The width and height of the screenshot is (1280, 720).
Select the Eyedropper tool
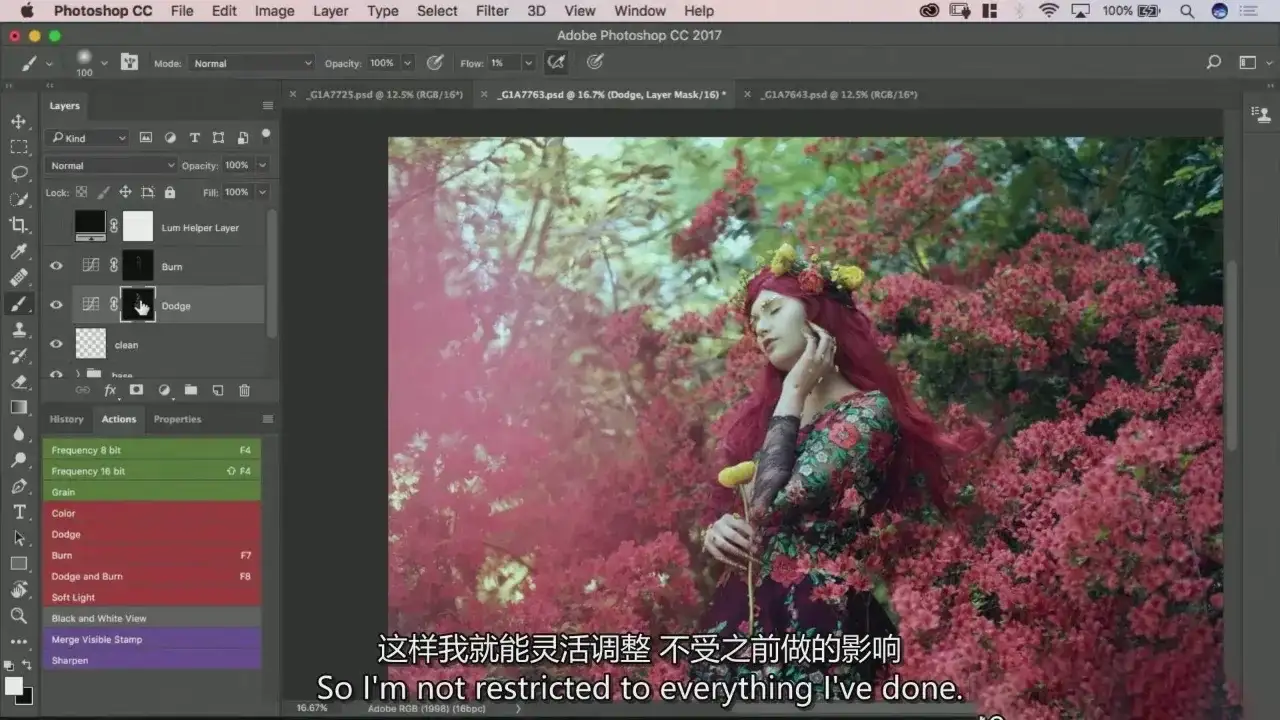point(19,251)
